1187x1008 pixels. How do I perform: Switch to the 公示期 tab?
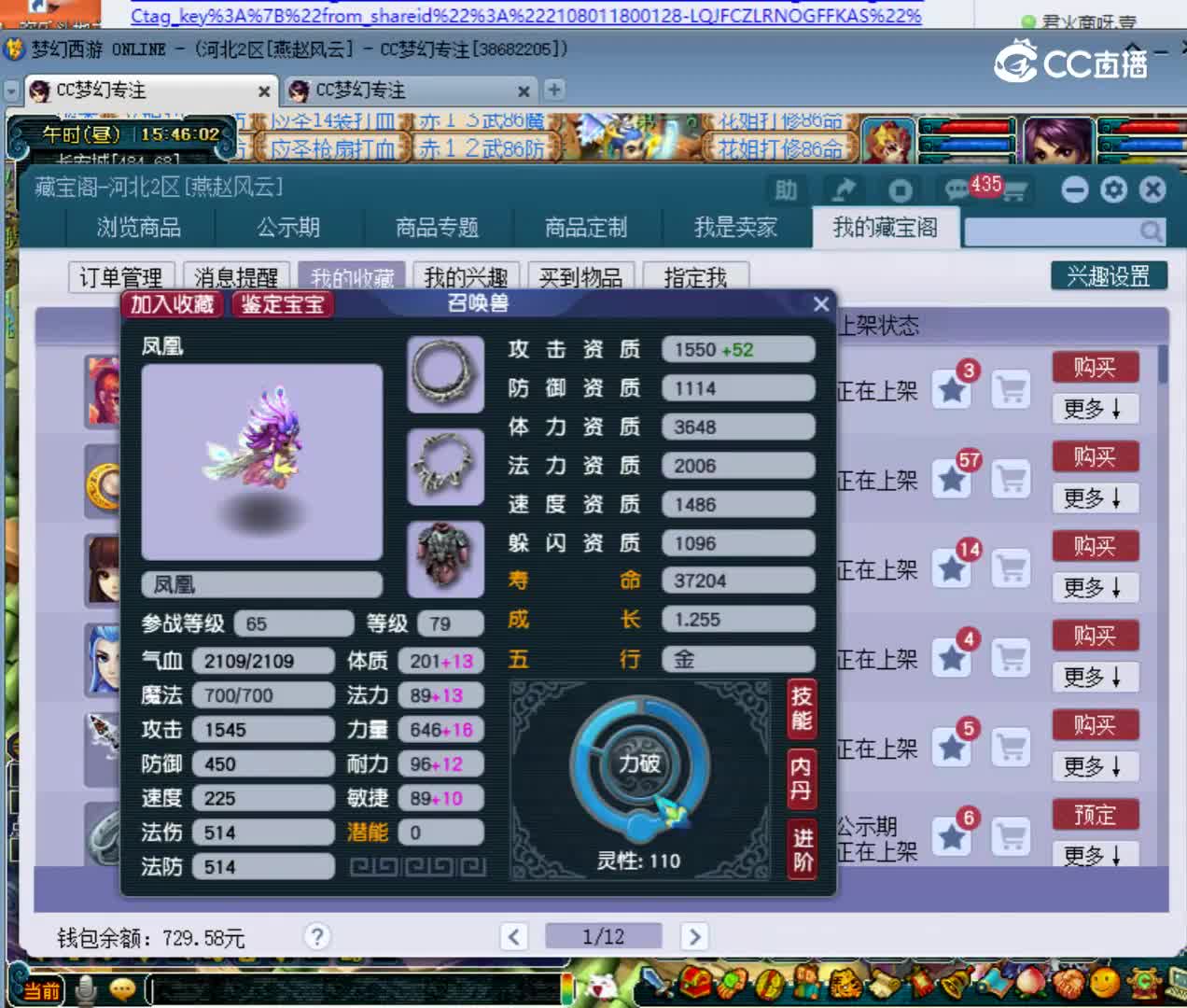288,228
